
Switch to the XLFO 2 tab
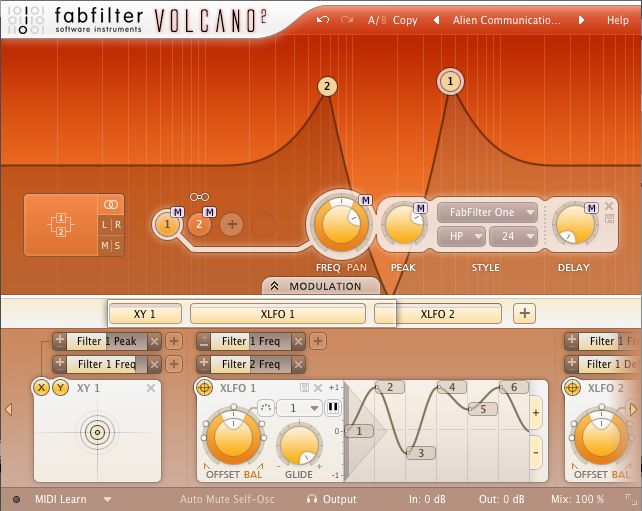point(438,314)
